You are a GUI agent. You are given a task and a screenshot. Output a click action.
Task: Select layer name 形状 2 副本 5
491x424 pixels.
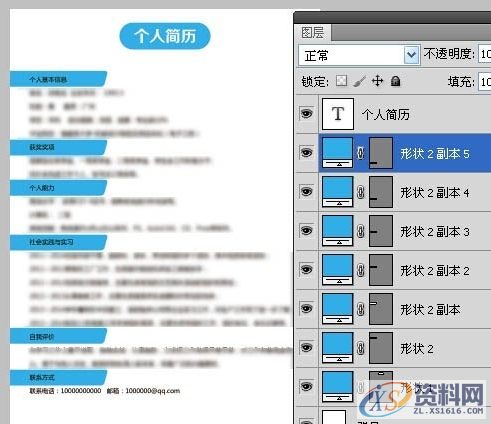pos(435,154)
